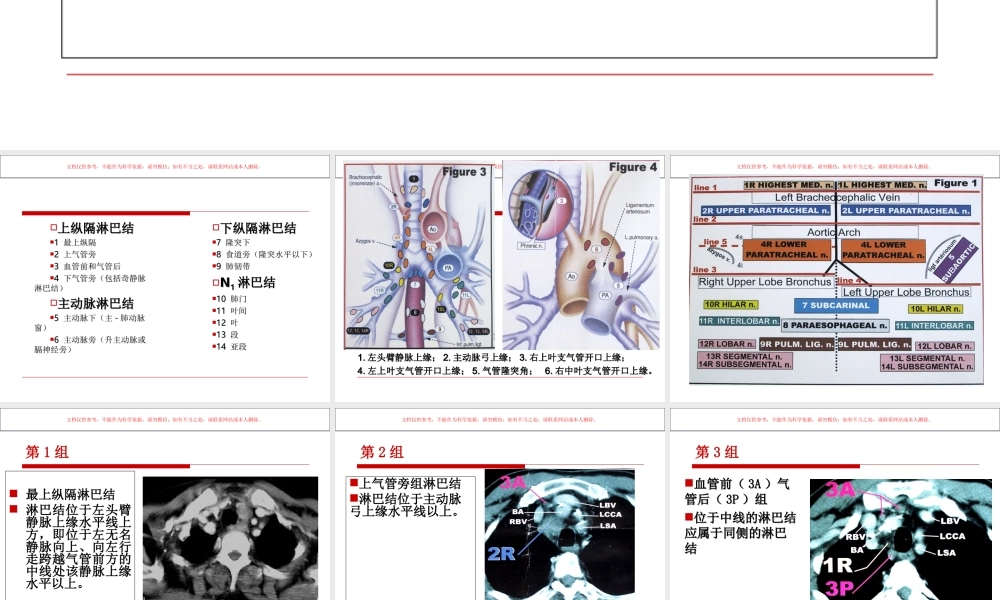Click the 1R HIGHEST MED. n. label
The height and width of the screenshot is (600, 1000).
pos(788,185)
